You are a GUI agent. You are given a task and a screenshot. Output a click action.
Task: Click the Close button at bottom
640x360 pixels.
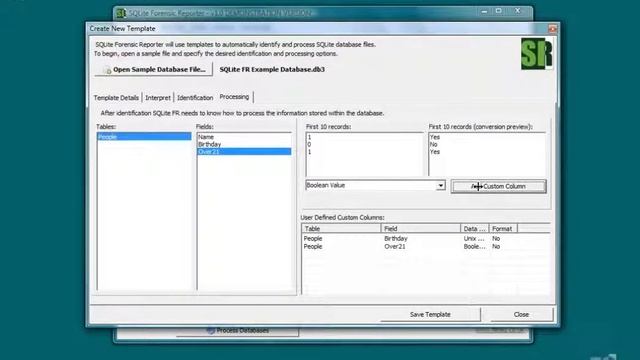point(521,314)
